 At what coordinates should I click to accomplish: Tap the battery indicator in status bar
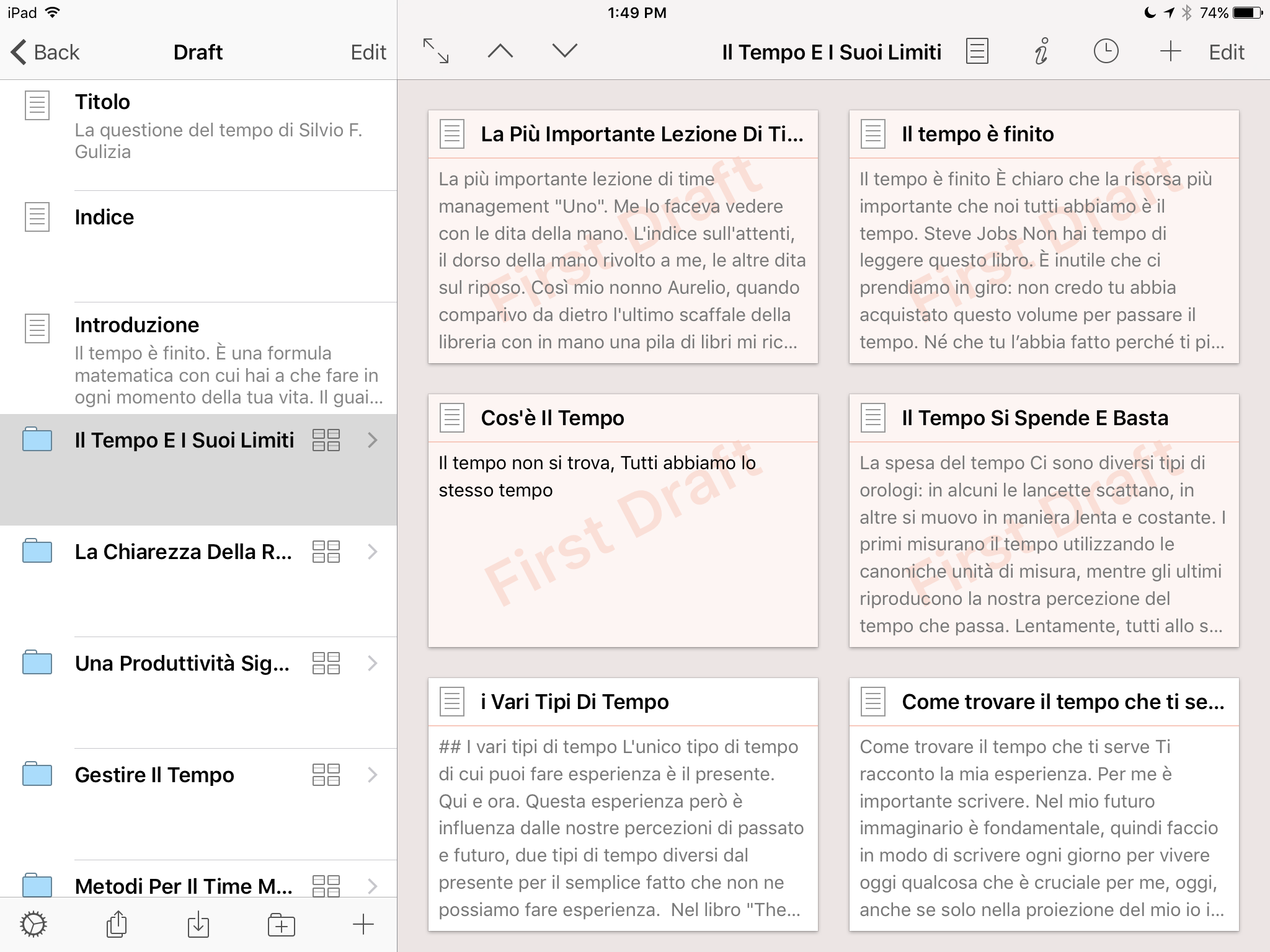click(1248, 12)
